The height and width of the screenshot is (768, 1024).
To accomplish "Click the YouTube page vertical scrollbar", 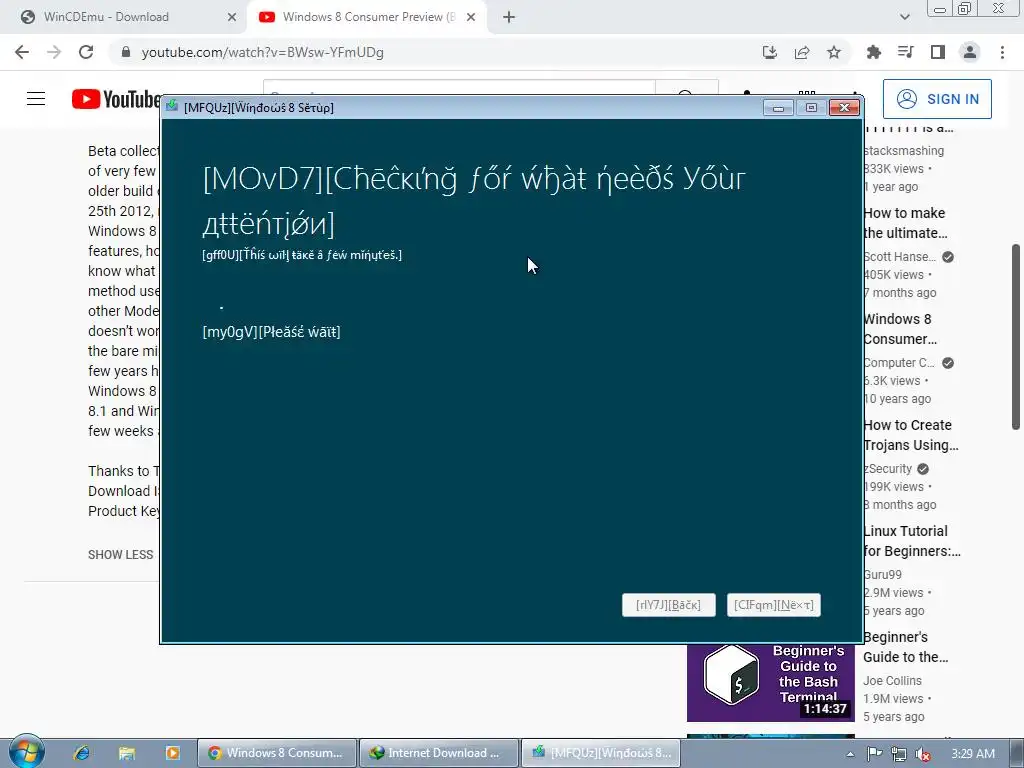I will pos(1016,337).
